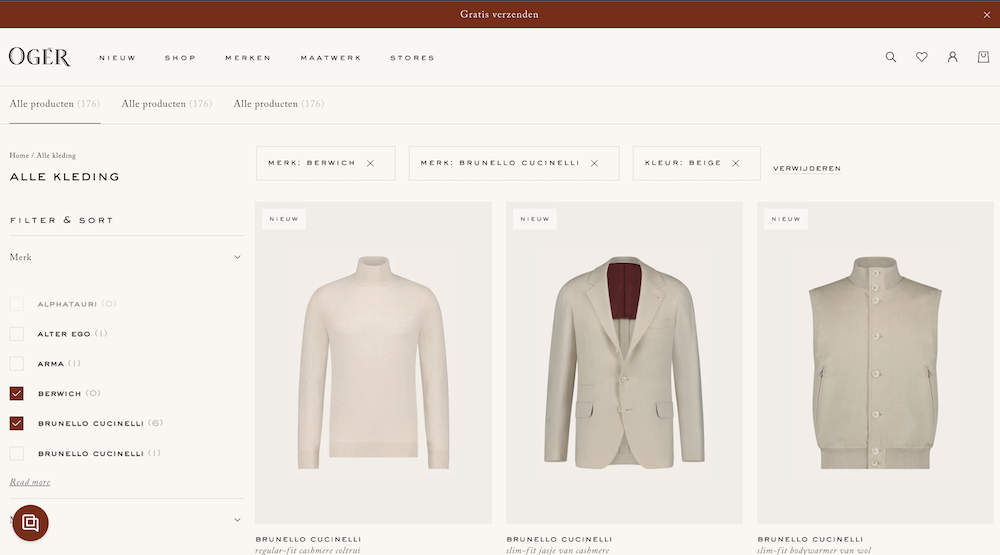
Task: Open the search magnifier icon
Action: point(891,57)
